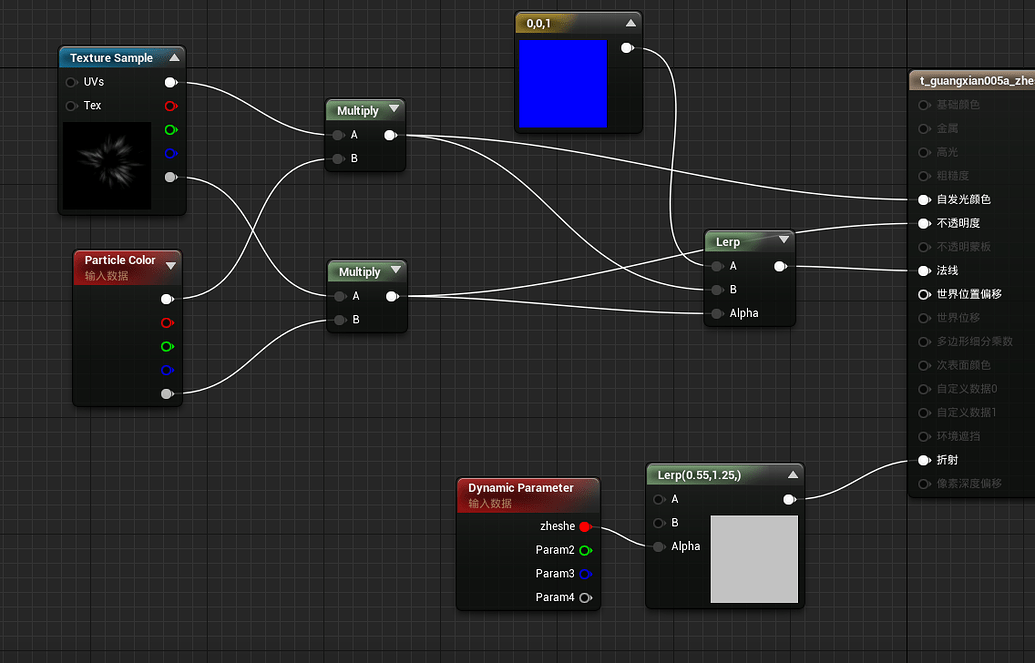Viewport: 1035px width, 663px height.
Task: Click the zheshe output pin on Dynamic Parameter
Action: click(583, 526)
